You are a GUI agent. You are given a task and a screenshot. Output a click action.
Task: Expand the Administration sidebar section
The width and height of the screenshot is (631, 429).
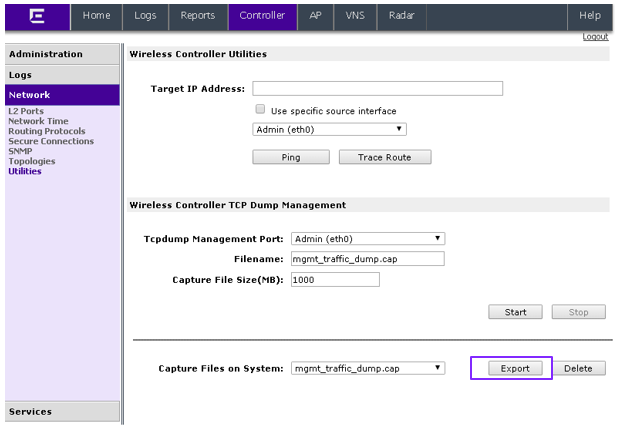(x=62, y=54)
